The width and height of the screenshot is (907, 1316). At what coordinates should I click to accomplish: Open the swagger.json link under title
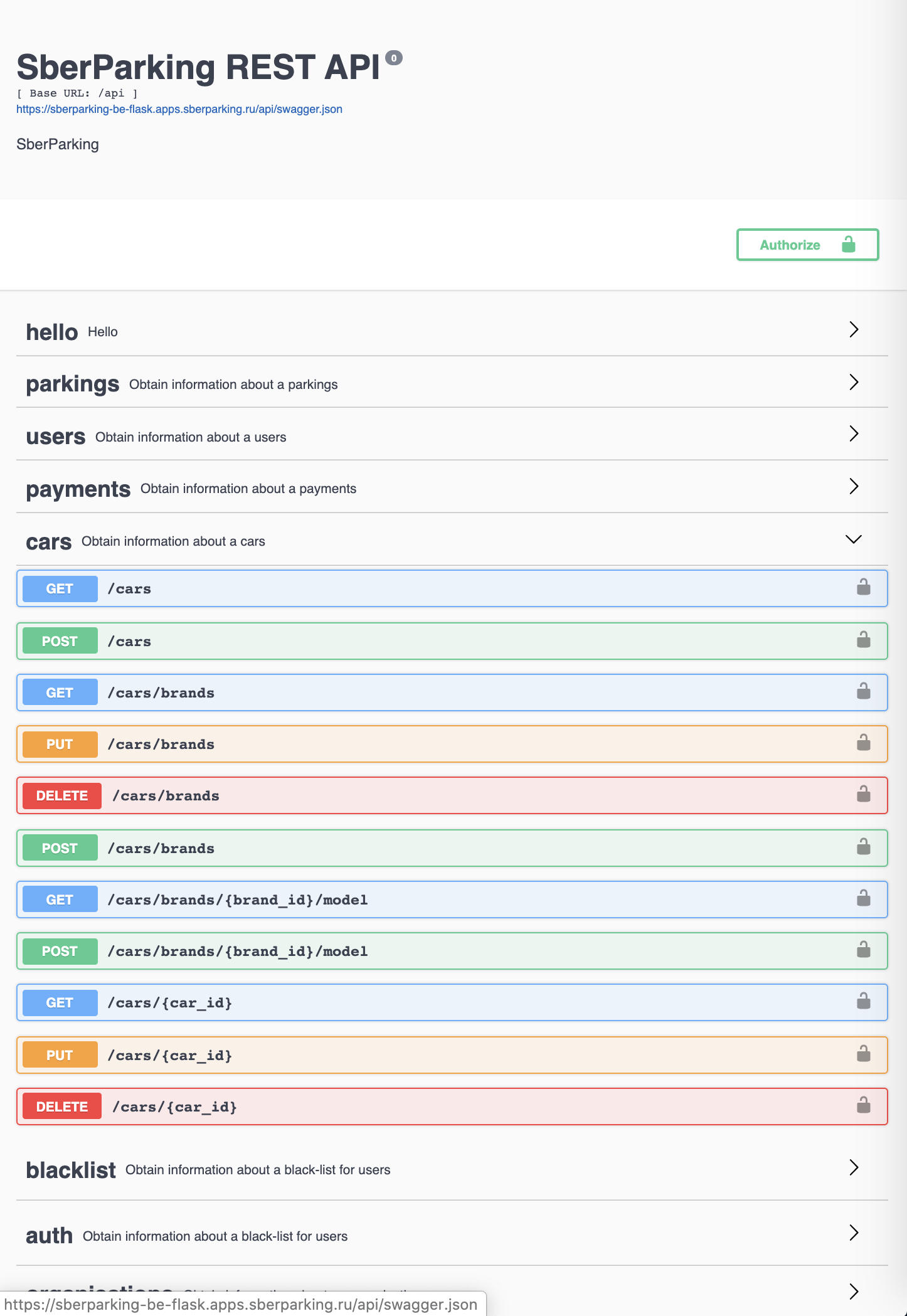(179, 109)
